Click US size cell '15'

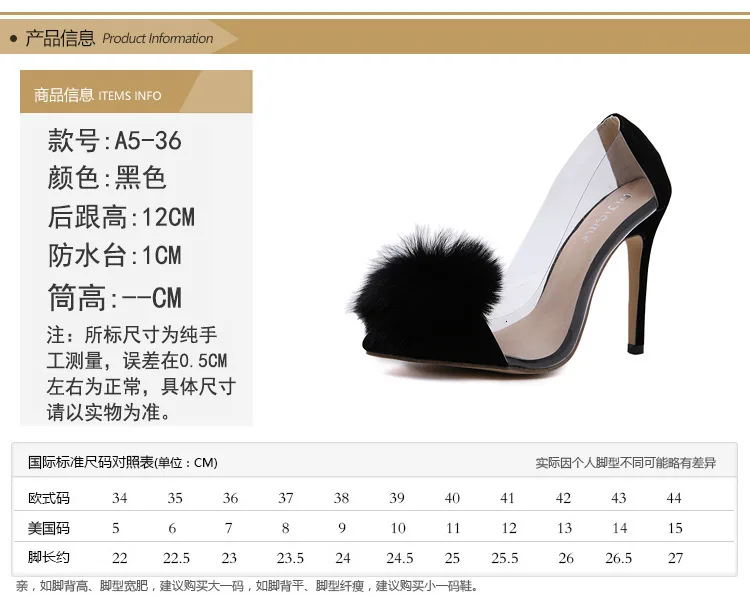pos(675,528)
